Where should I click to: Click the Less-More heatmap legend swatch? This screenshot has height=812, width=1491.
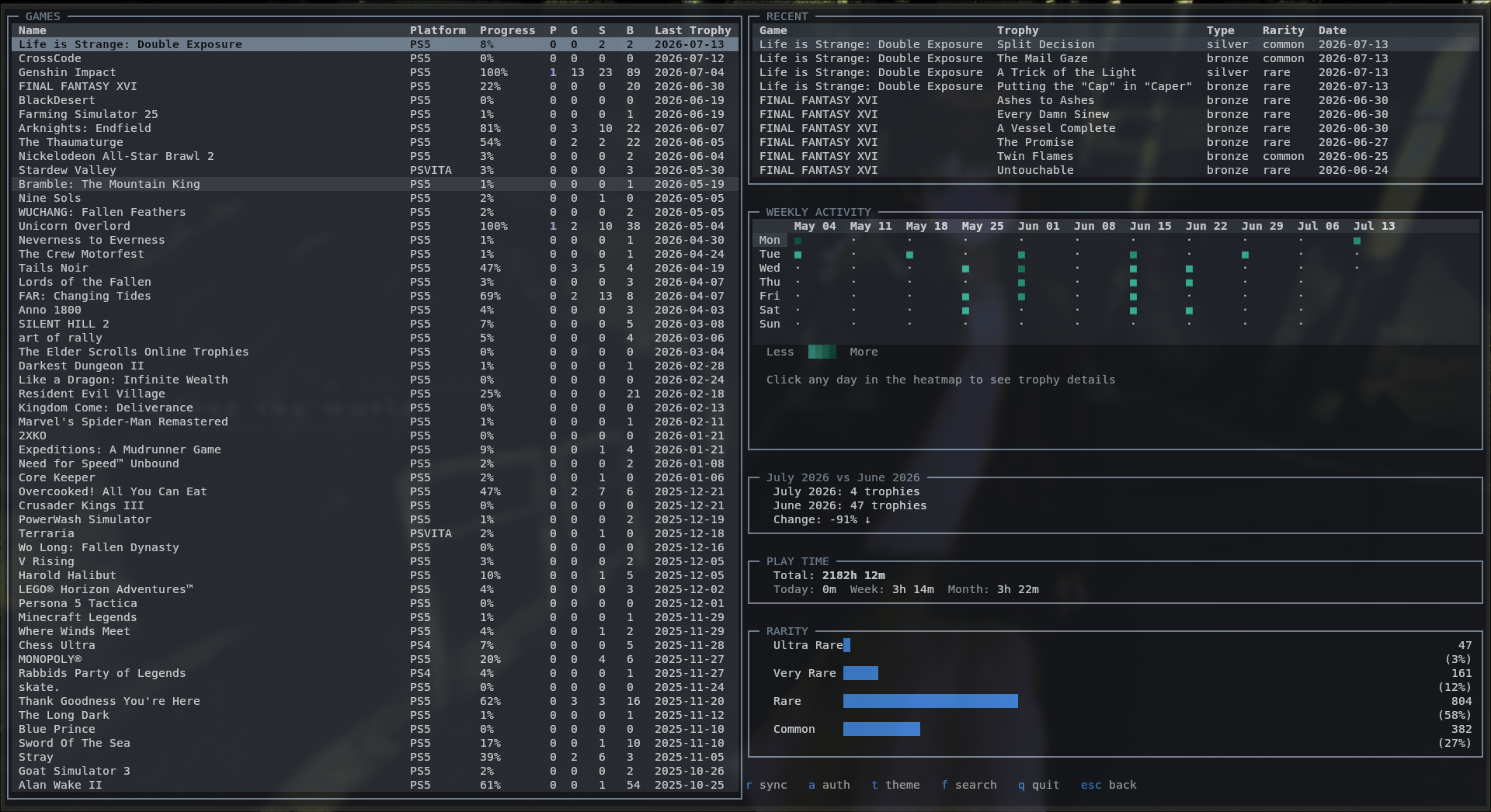point(822,352)
